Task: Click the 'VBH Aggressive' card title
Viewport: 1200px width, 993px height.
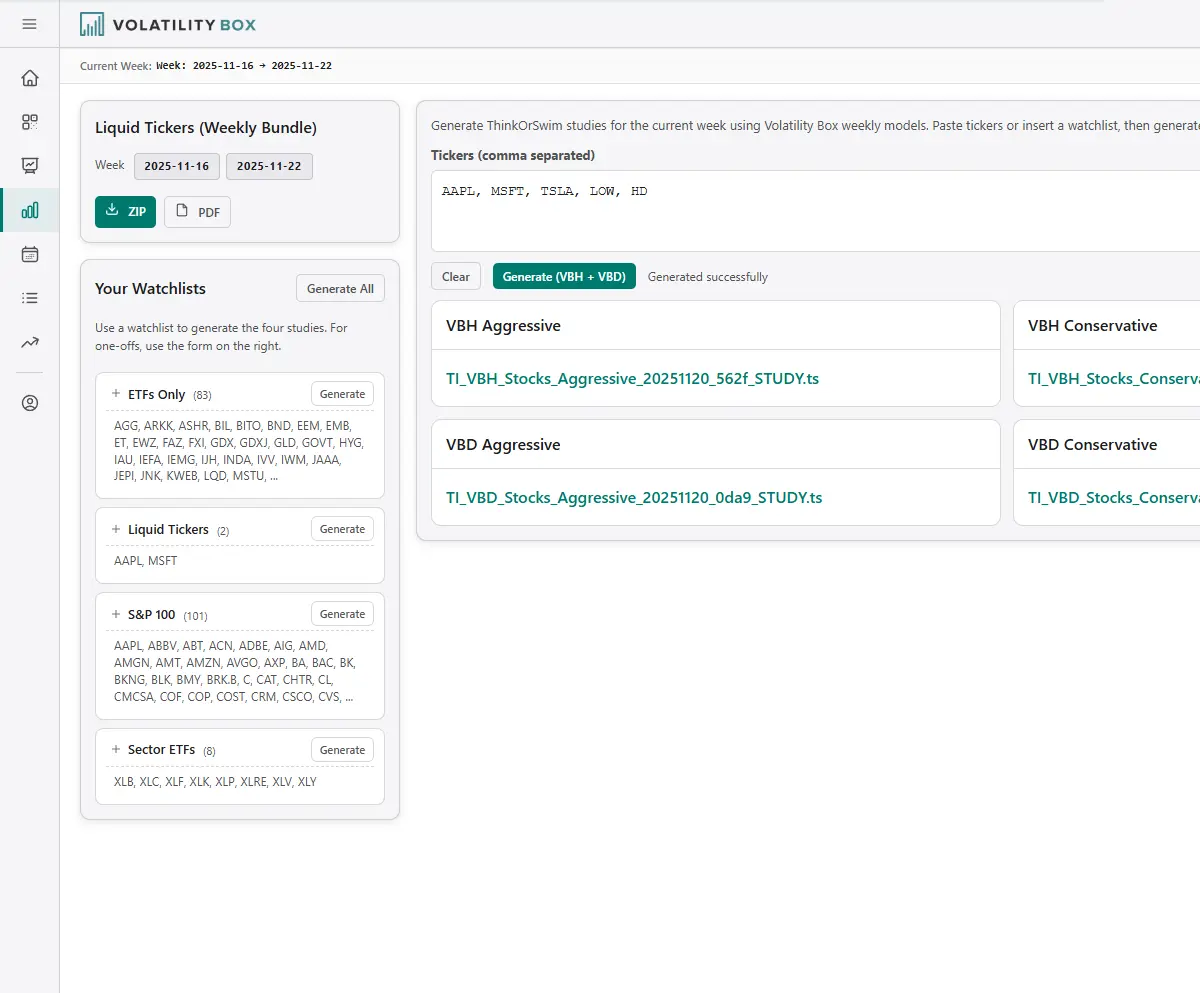Action: coord(503,325)
